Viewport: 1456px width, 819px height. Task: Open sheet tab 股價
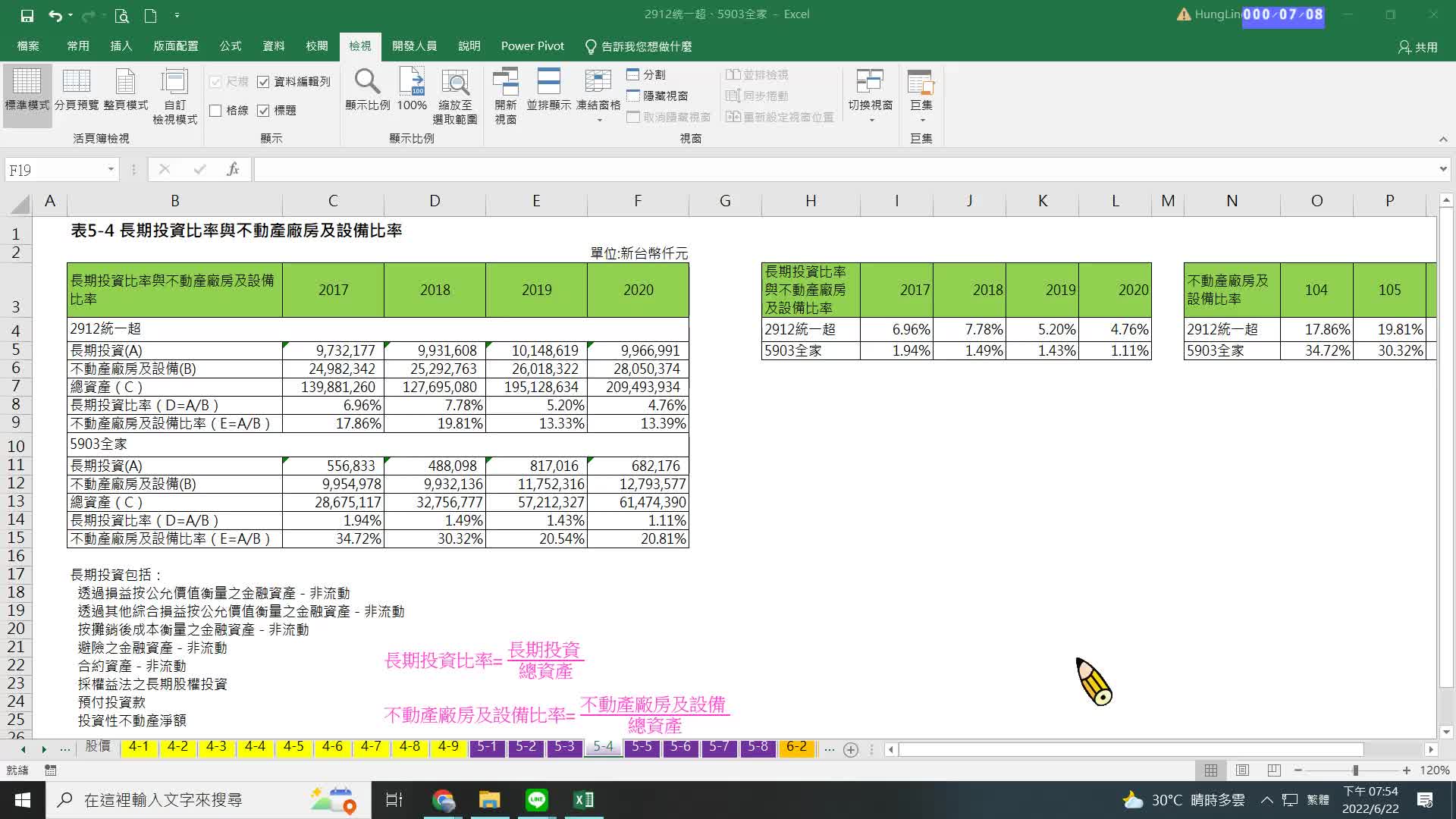pos(98,747)
